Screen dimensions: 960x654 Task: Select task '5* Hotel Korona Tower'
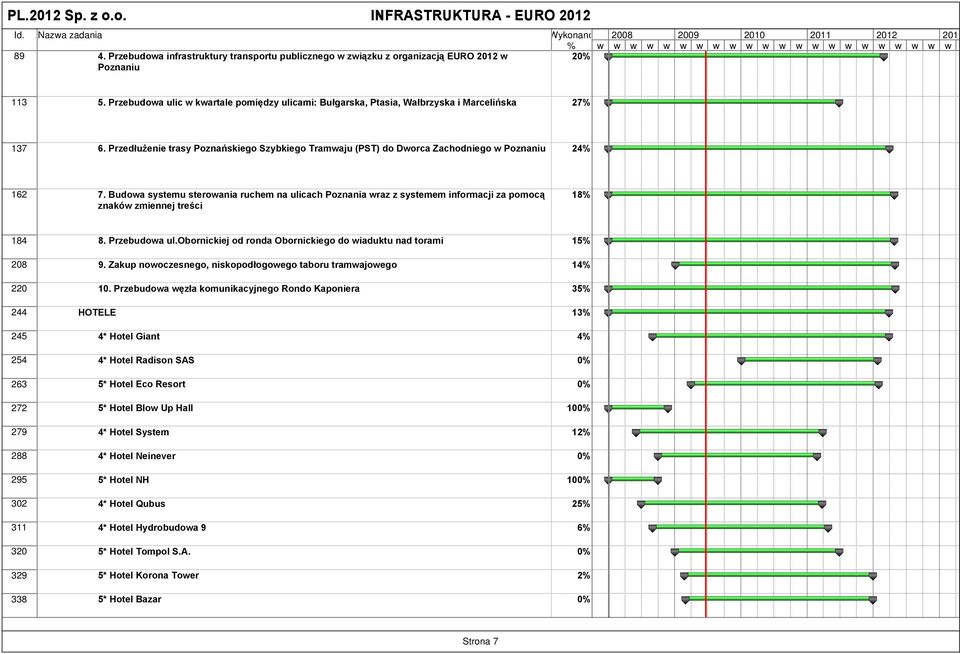(x=148, y=575)
